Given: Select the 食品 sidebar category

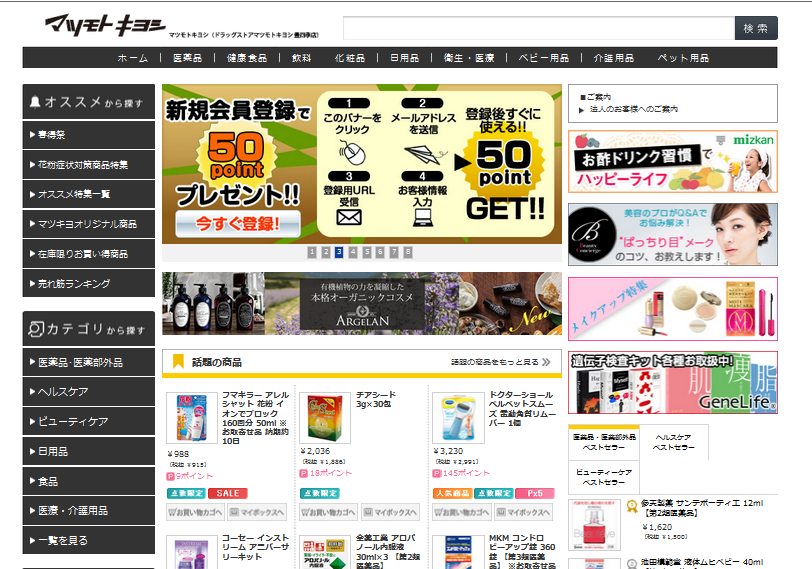Looking at the screenshot, I should [x=89, y=481].
